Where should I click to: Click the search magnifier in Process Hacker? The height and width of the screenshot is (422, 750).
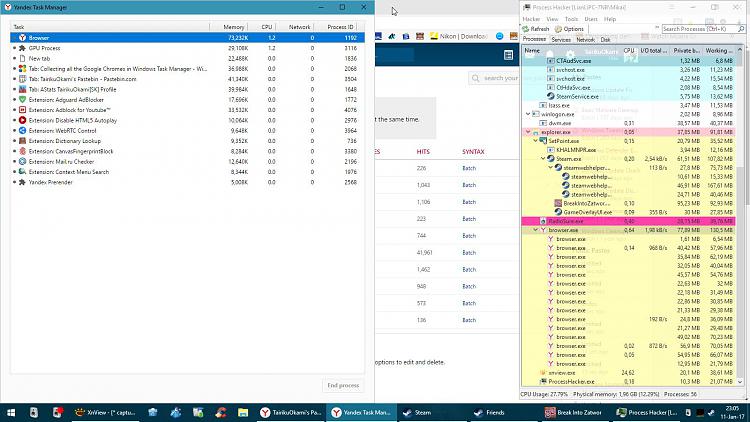pos(741,29)
